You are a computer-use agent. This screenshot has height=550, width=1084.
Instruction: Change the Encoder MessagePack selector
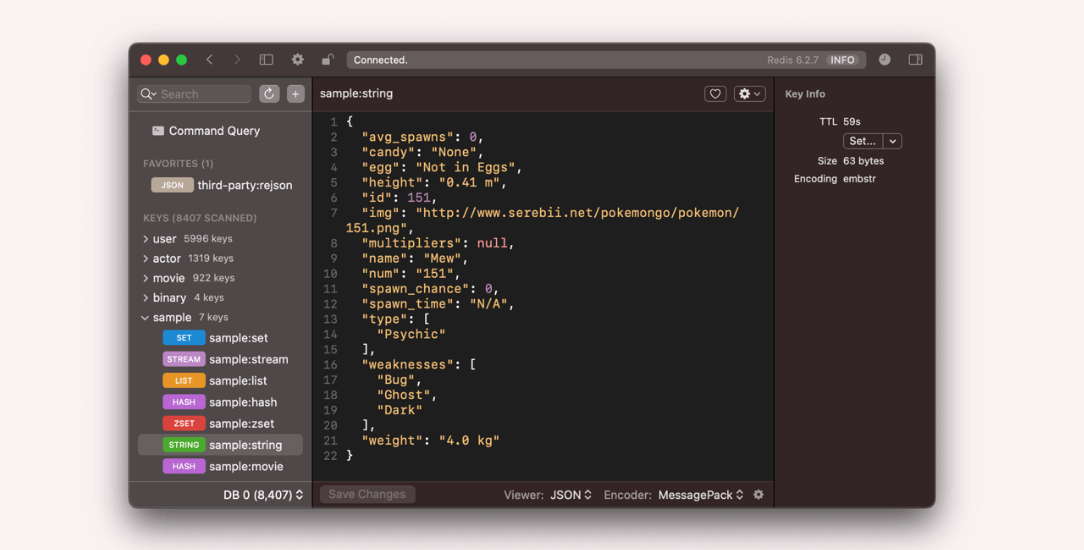coord(700,495)
